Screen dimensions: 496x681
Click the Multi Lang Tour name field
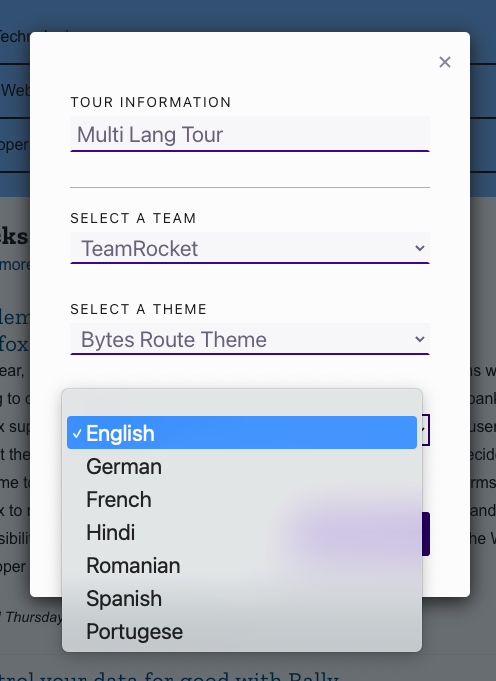coord(250,134)
